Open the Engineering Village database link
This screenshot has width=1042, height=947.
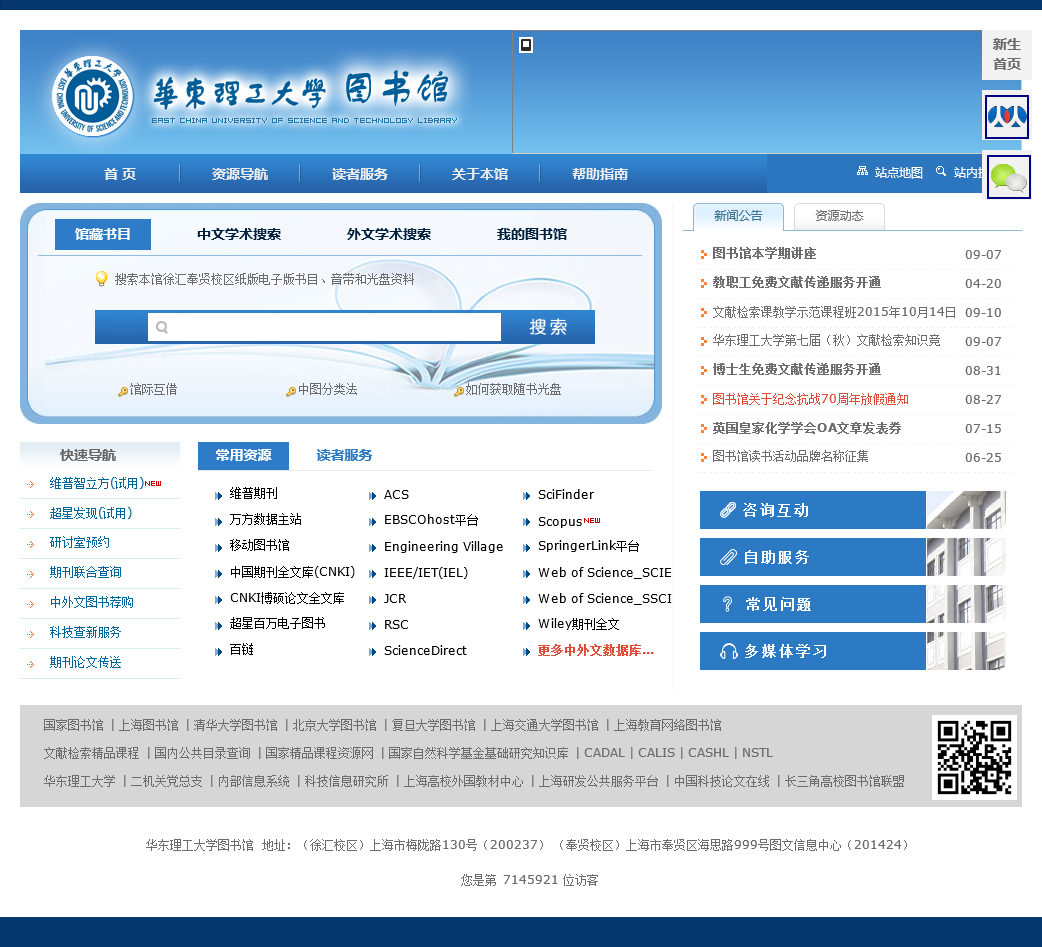pos(443,547)
